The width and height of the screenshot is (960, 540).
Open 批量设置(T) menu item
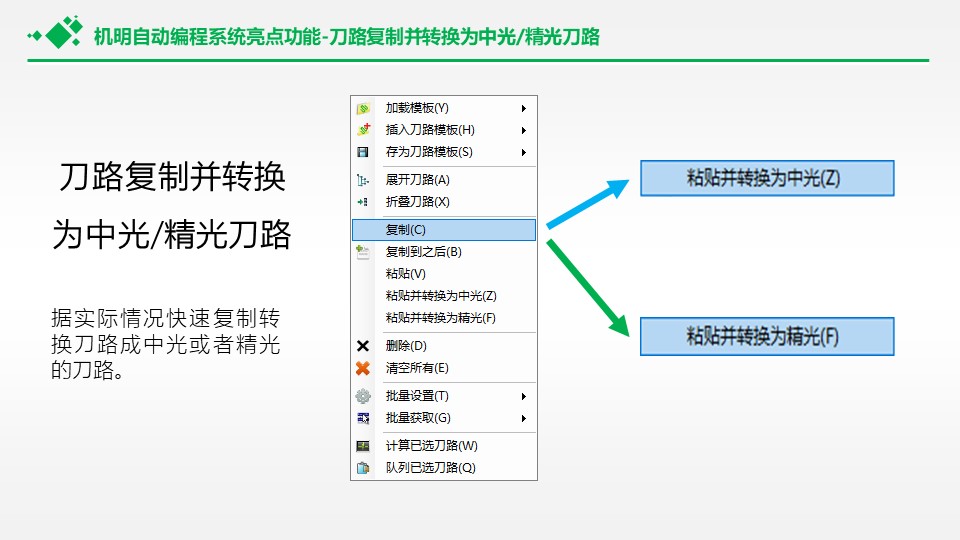tap(444, 396)
